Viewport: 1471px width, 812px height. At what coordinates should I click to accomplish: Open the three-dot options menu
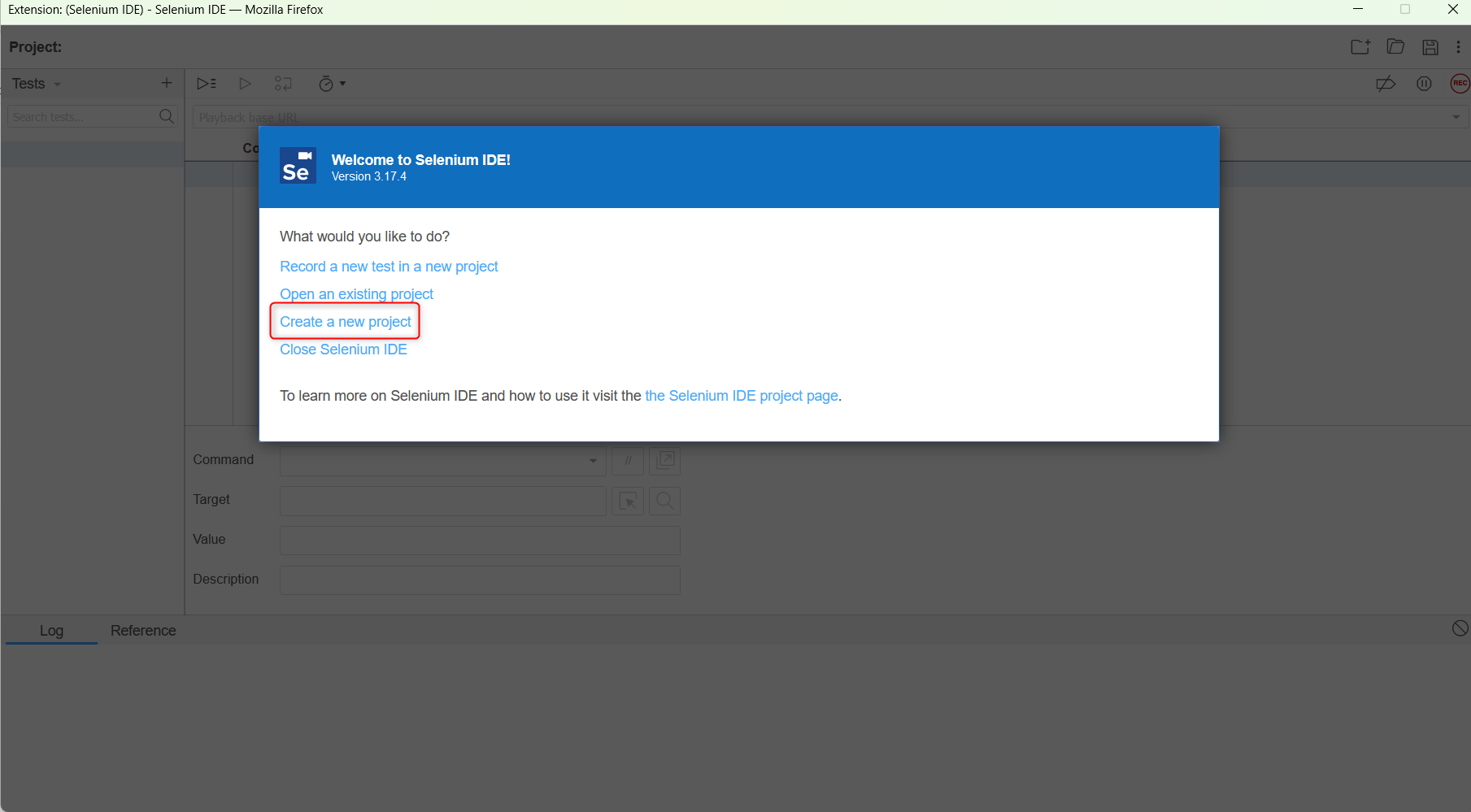pyautogui.click(x=1460, y=46)
